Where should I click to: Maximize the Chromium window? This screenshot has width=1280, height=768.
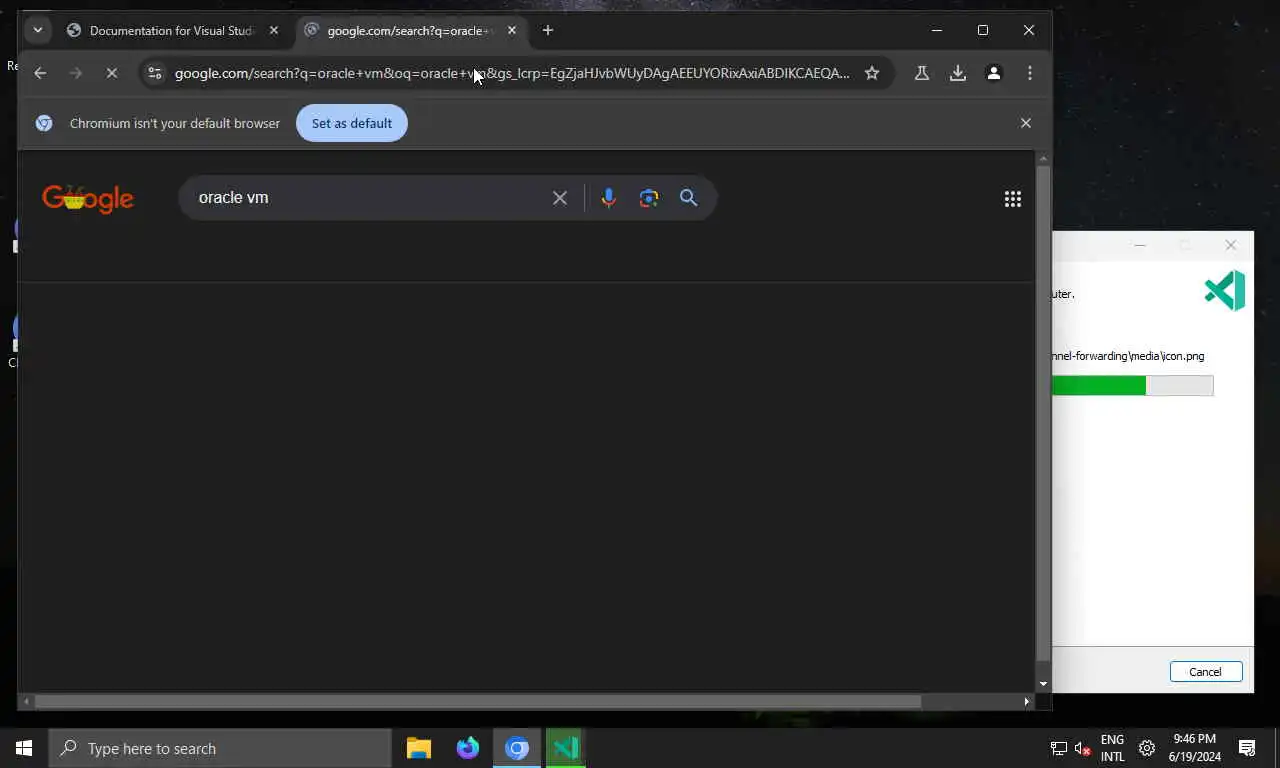point(983,30)
